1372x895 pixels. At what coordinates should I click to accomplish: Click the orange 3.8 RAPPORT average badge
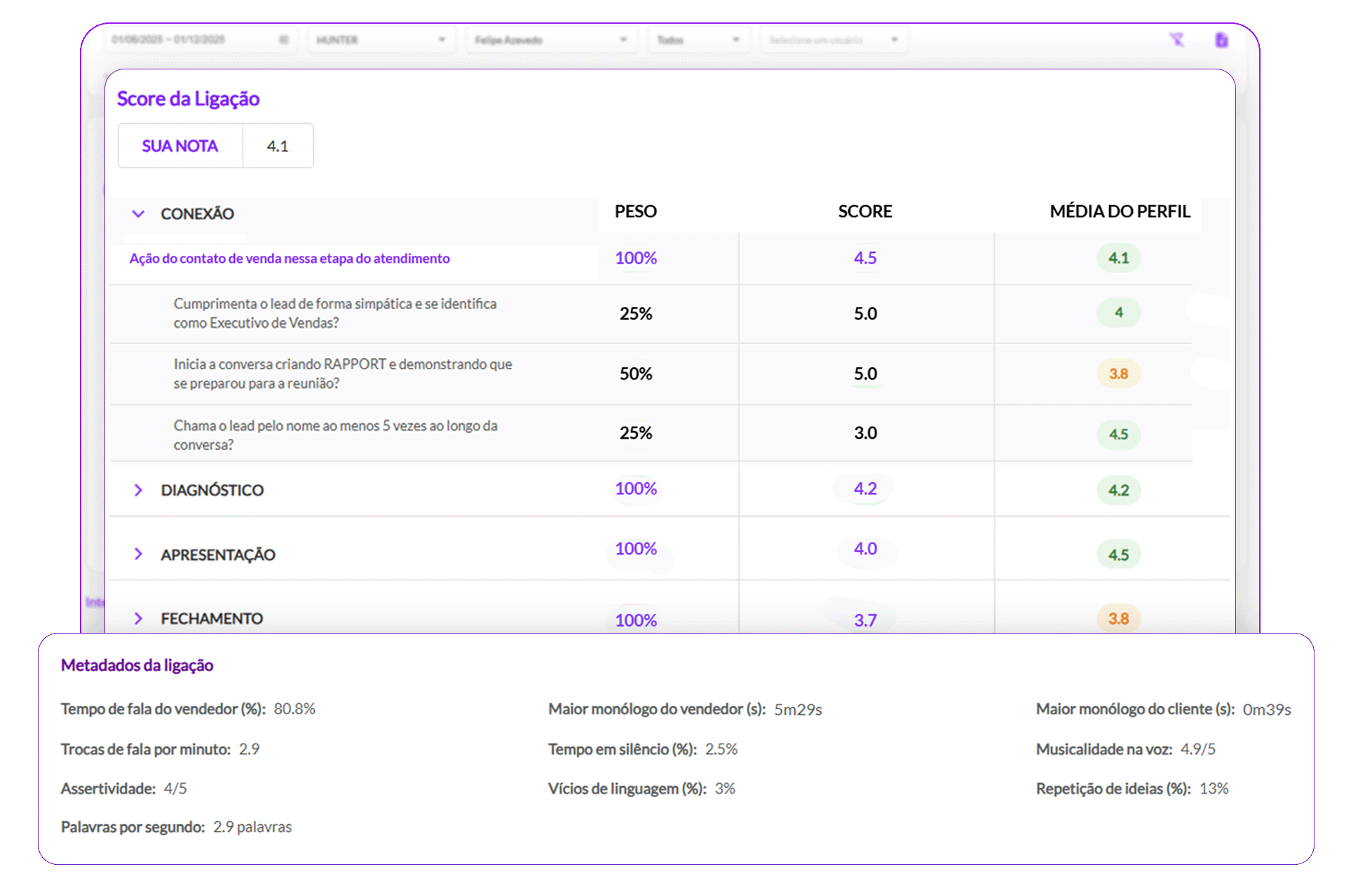(1118, 374)
